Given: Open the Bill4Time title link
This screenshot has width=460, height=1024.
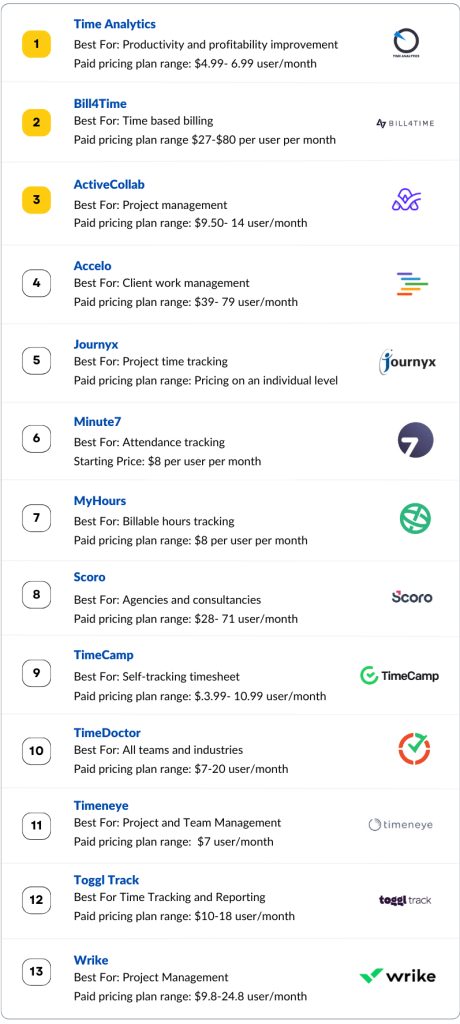Looking at the screenshot, I should point(100,104).
